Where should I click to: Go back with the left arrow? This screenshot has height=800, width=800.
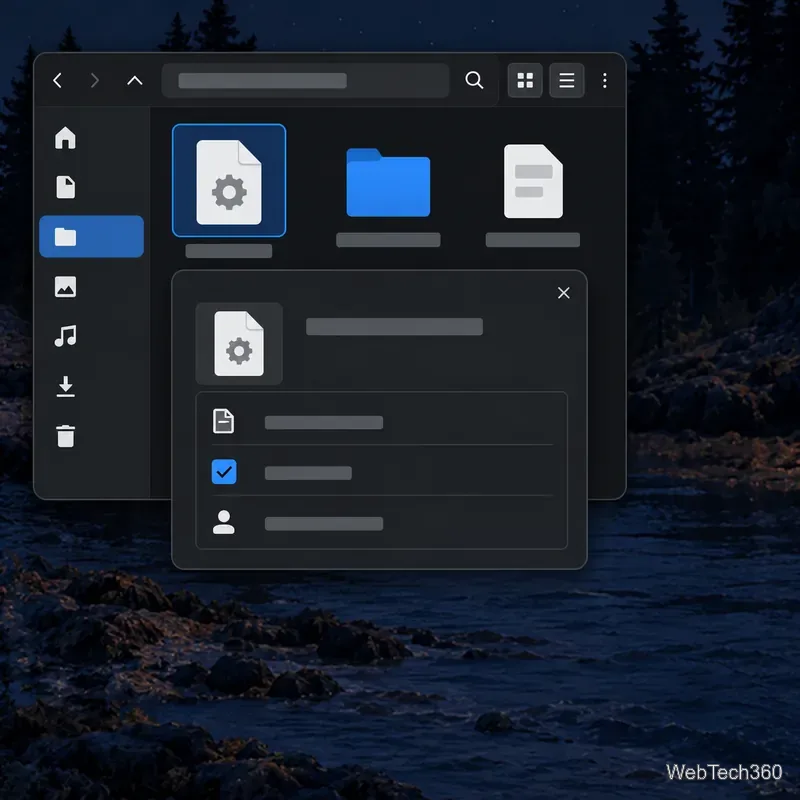tap(58, 80)
